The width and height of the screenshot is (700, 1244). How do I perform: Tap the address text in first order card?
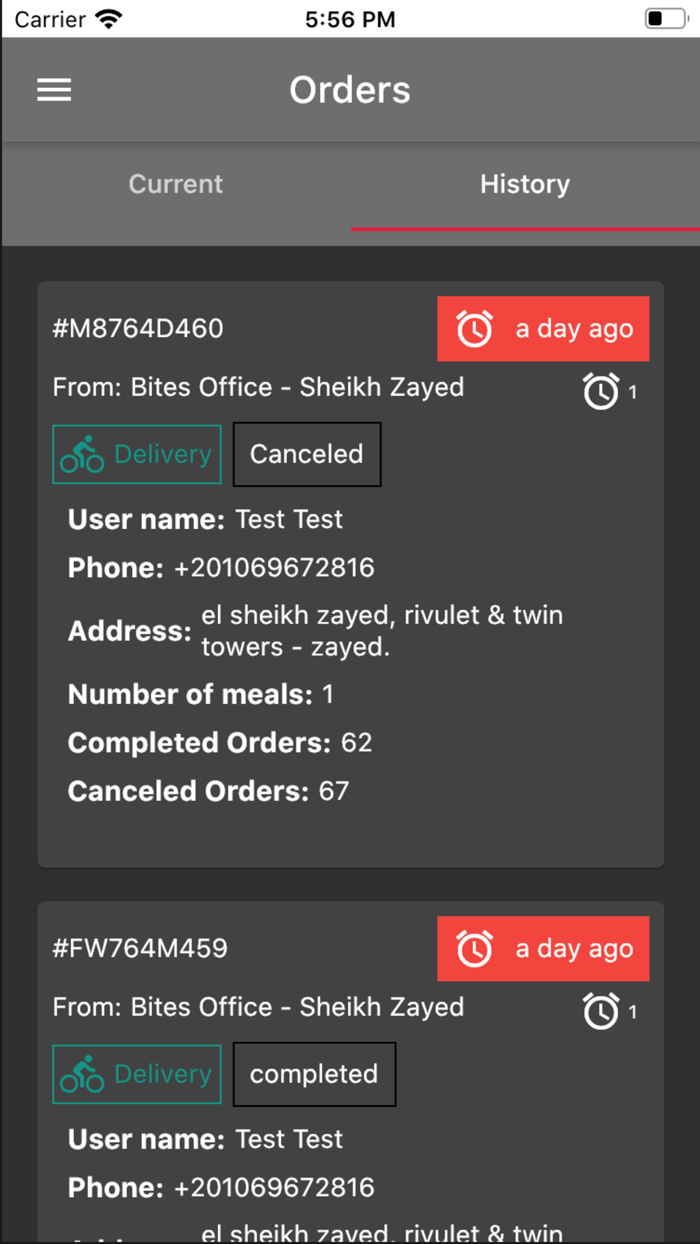click(382, 631)
